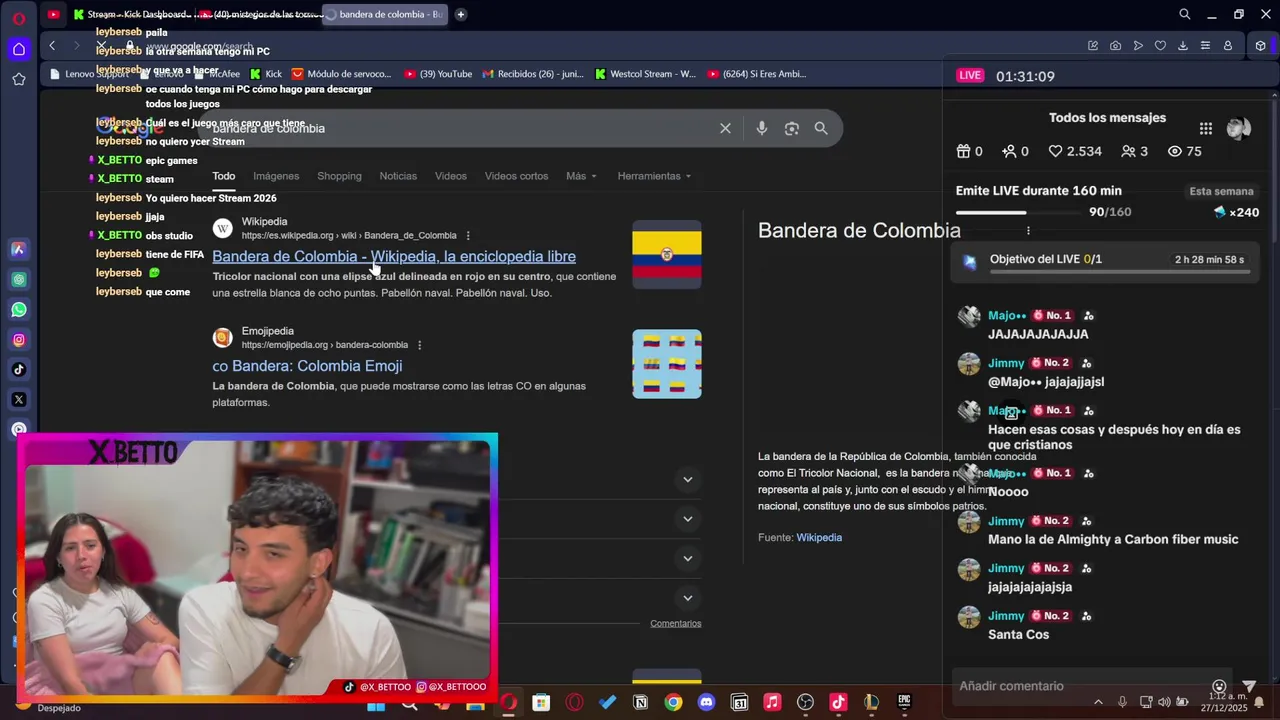Image resolution: width=1280 pixels, height=720 pixels.
Task: Open Epic Games Launcher taskbar icon
Action: point(904,703)
